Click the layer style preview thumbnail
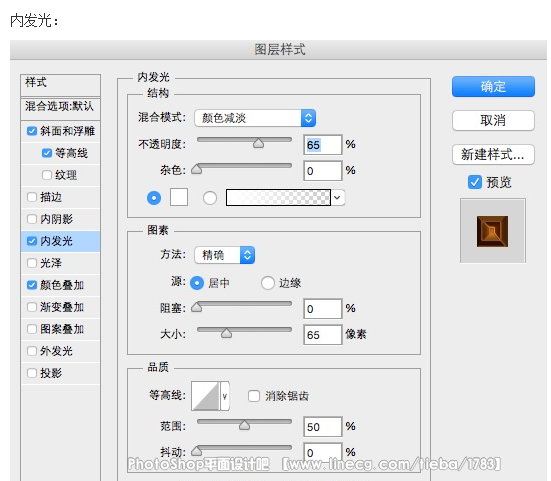551x481 pixels. [x=492, y=231]
